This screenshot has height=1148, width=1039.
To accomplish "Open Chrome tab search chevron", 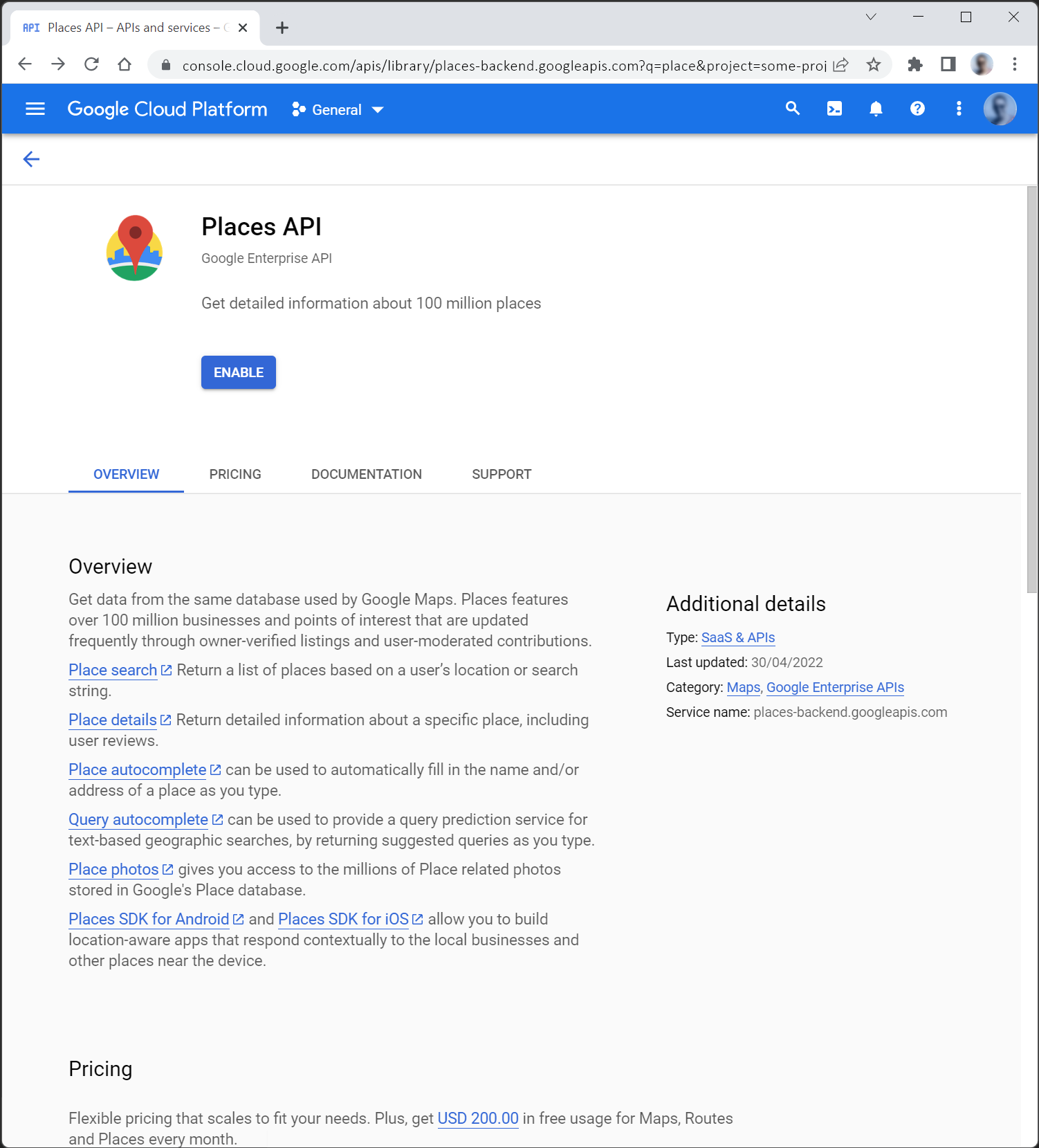I will [x=871, y=17].
